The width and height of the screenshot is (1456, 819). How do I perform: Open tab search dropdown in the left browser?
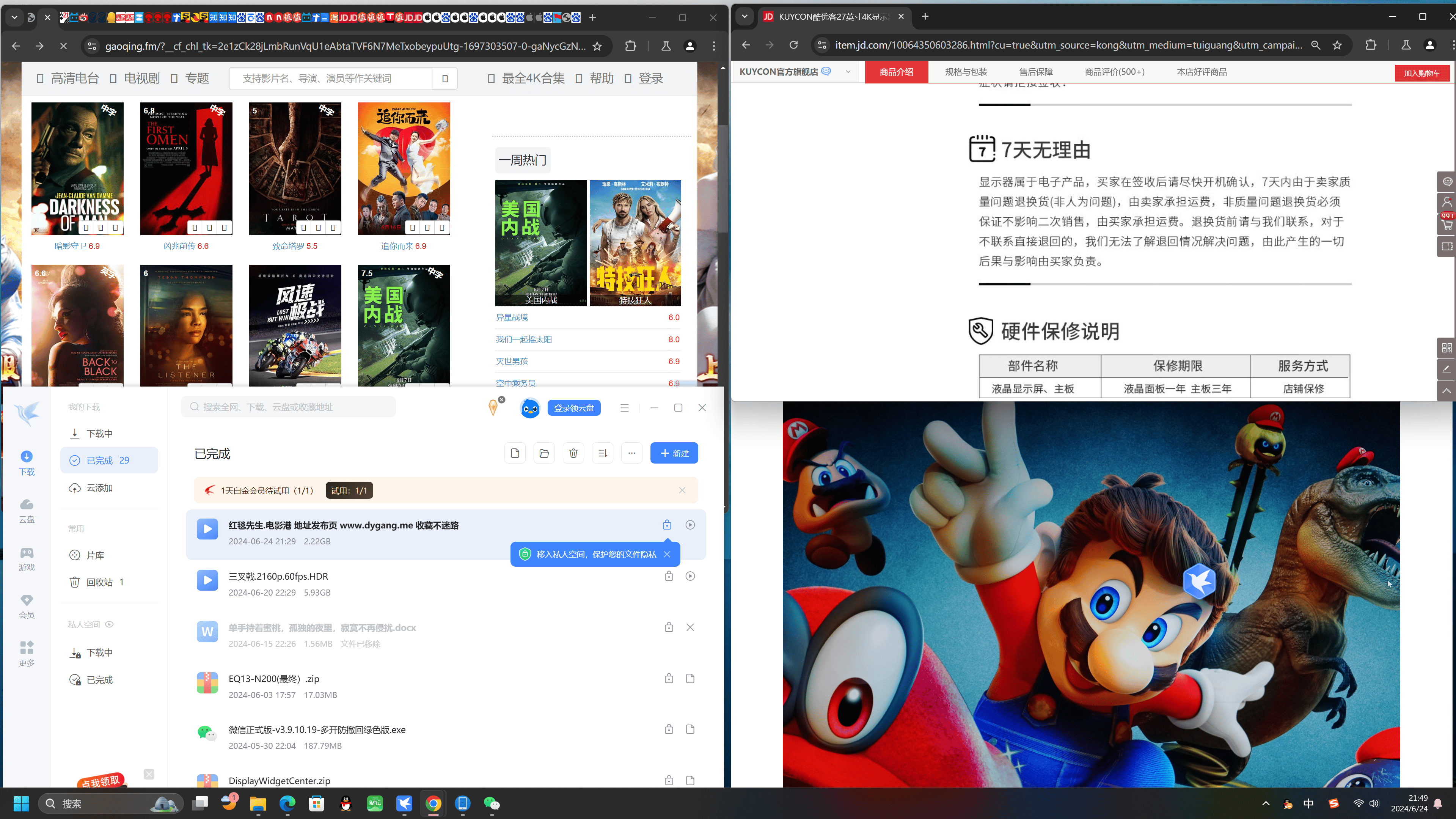[15, 17]
